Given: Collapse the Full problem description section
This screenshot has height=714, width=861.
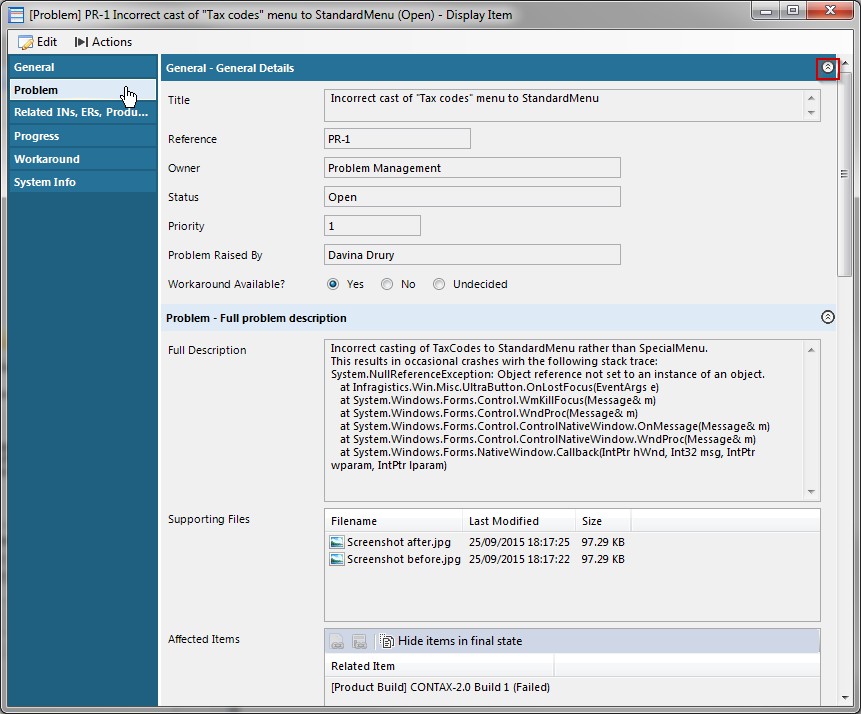Looking at the screenshot, I should 828,317.
